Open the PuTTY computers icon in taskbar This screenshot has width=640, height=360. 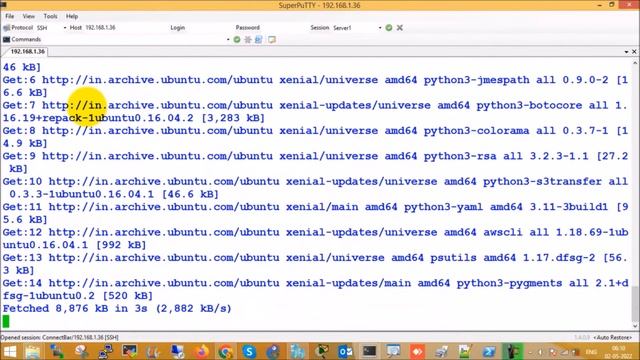coord(105,351)
